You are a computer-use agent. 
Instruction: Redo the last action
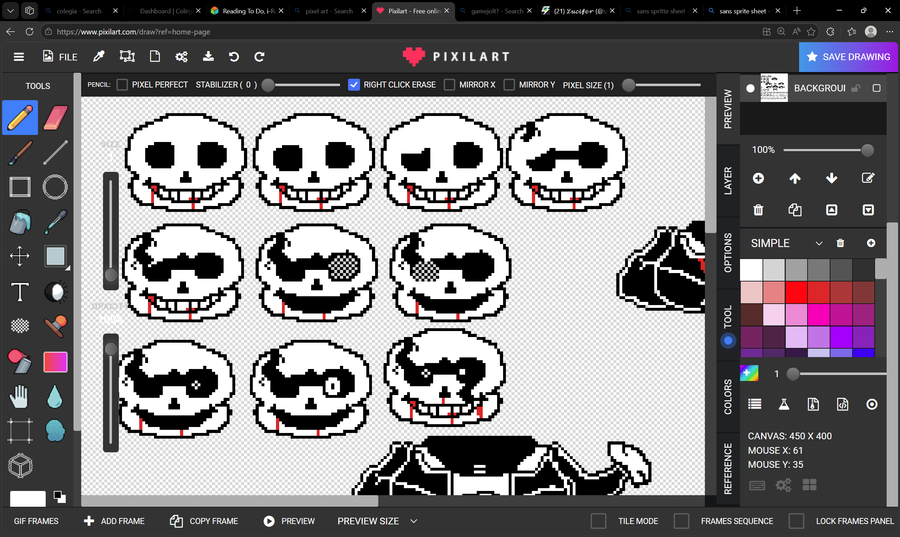tap(259, 56)
